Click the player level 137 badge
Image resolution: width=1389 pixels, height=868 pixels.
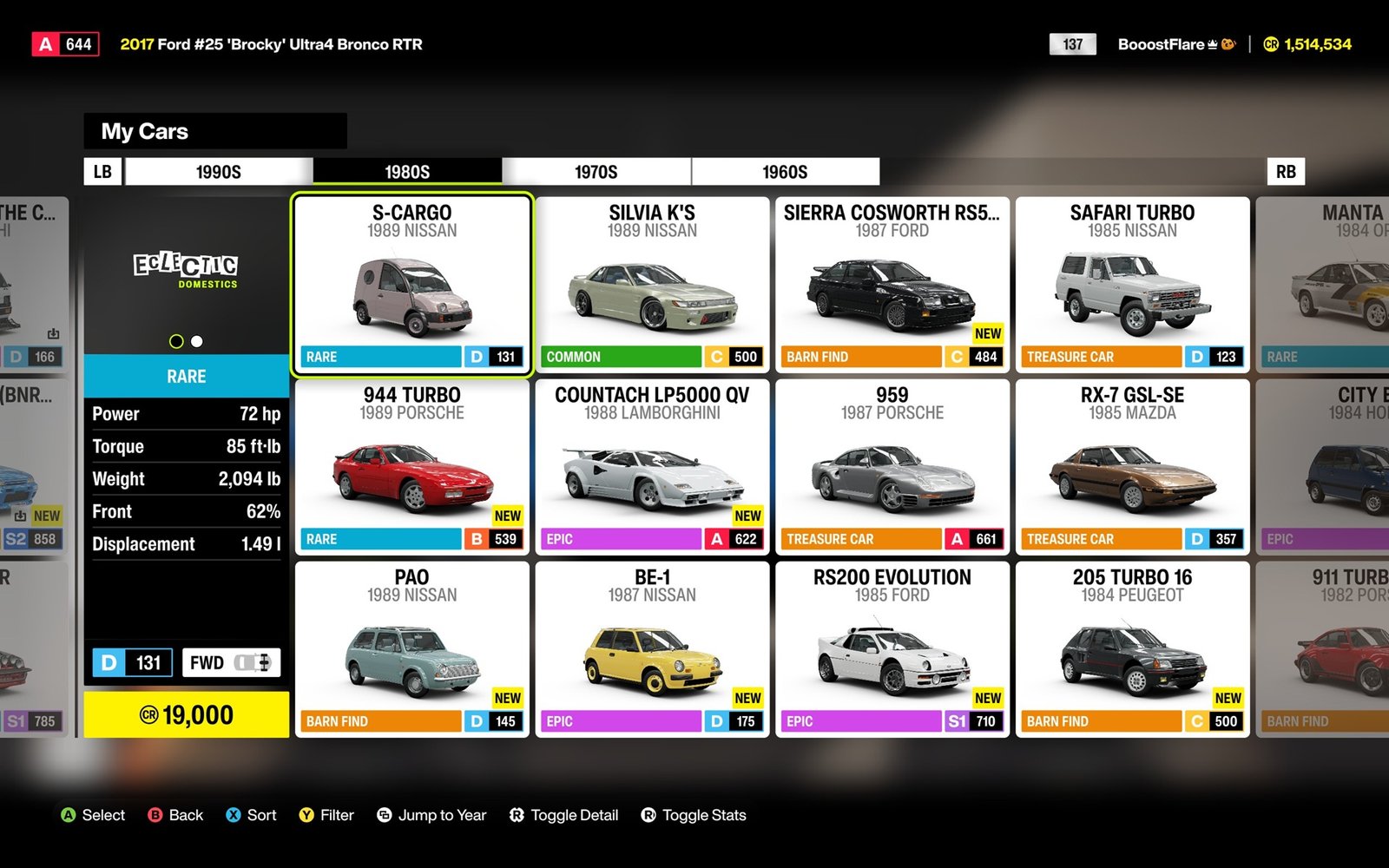(x=1073, y=44)
